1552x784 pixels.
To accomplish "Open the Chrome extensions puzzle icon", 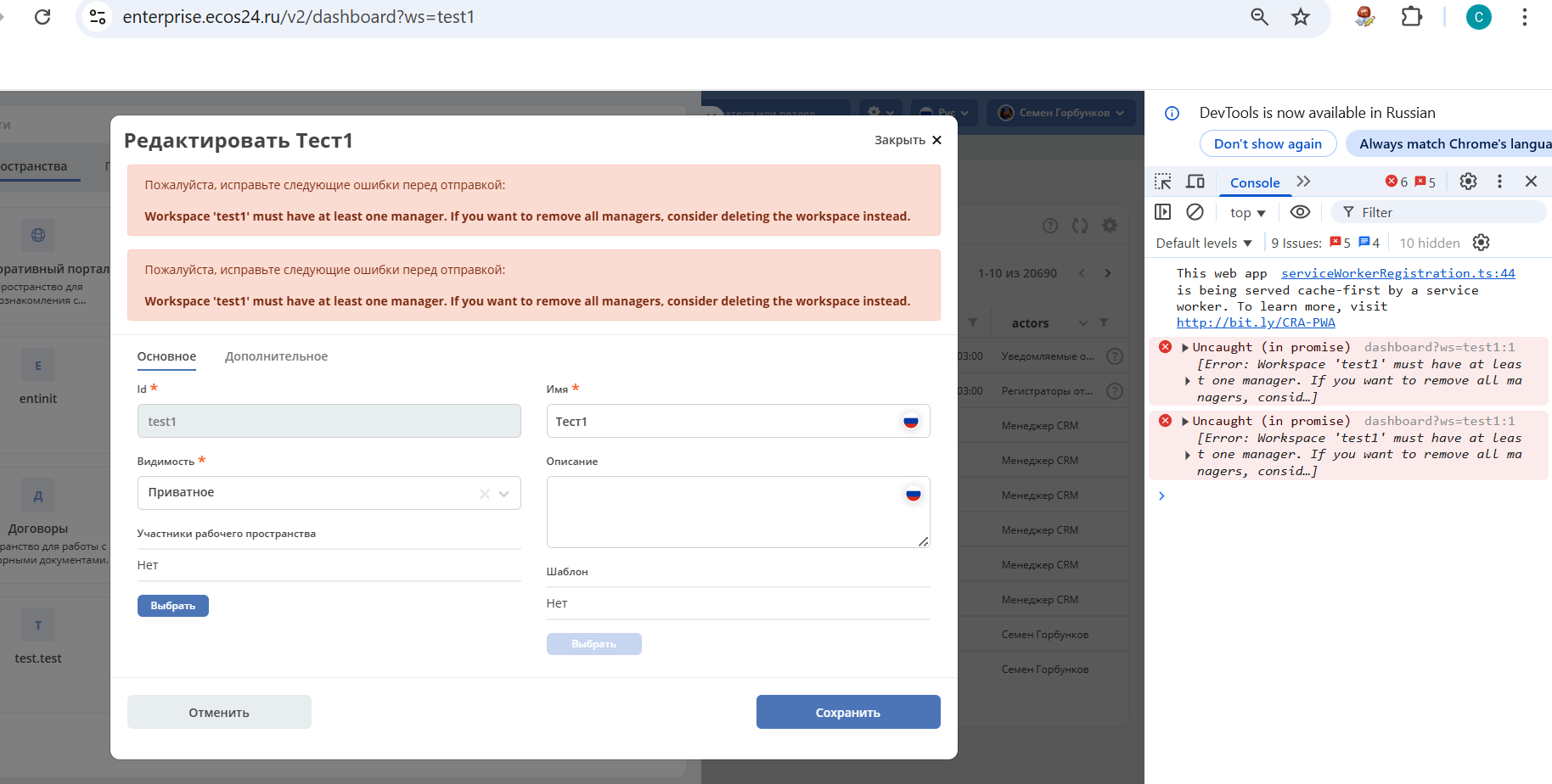I will click(x=1411, y=17).
